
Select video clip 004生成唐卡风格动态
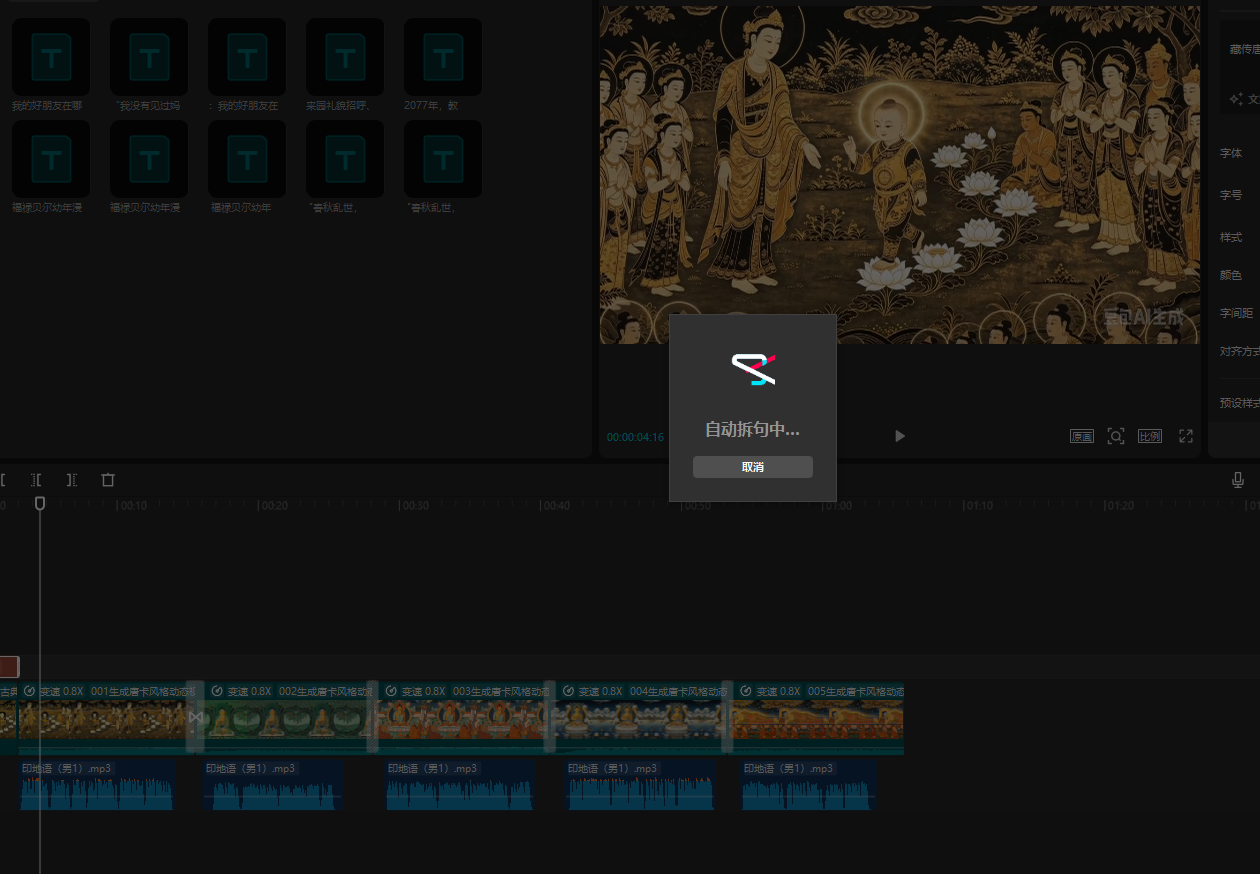640,718
